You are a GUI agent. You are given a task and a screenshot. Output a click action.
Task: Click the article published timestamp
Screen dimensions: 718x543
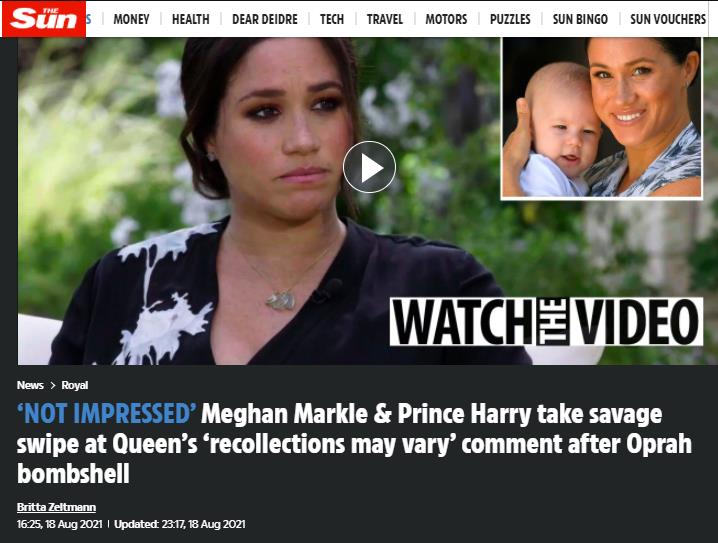60,524
